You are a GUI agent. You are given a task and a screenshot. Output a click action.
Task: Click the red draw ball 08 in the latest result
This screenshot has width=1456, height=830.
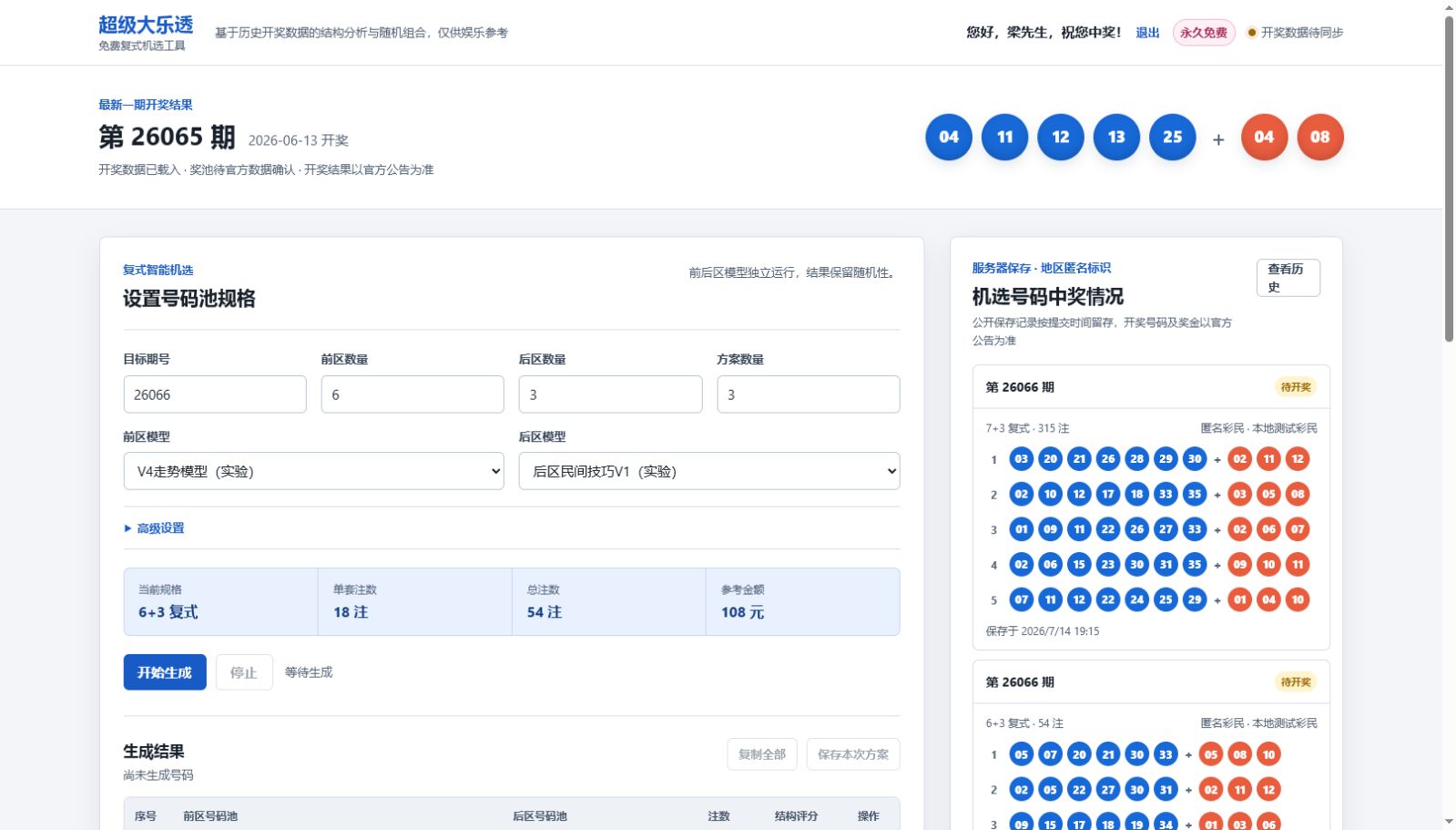[1320, 137]
